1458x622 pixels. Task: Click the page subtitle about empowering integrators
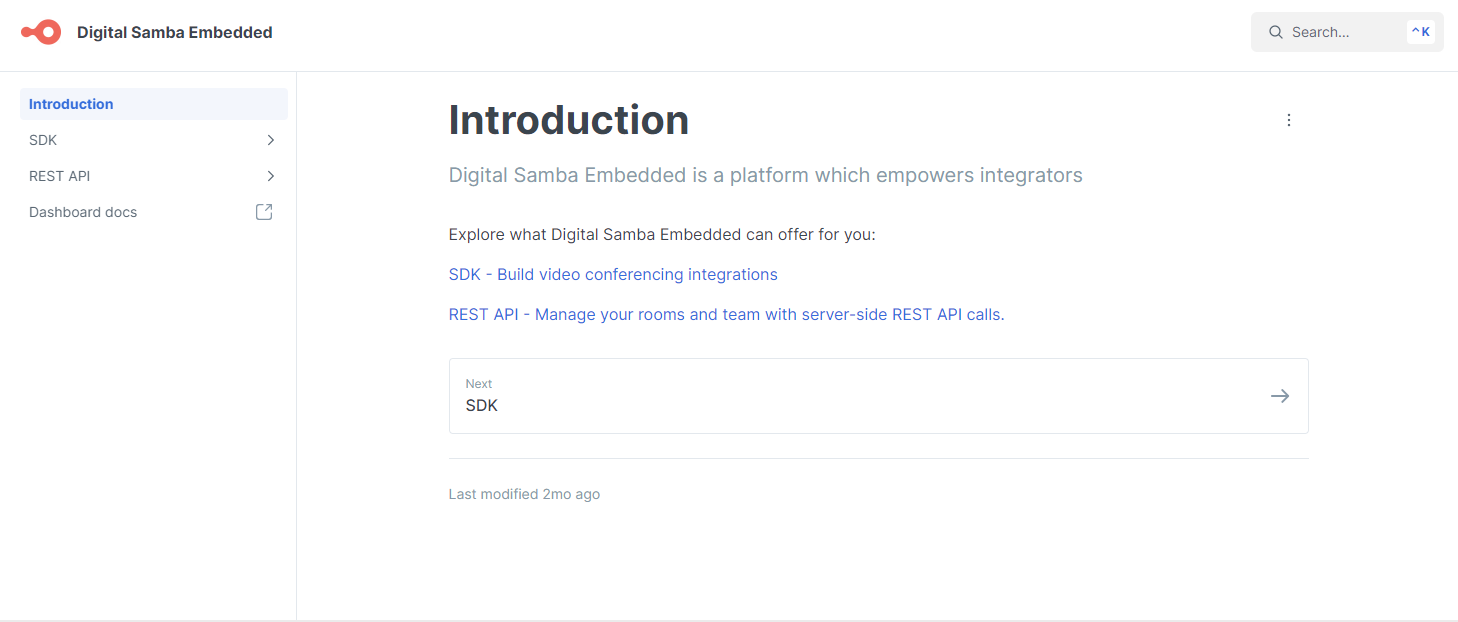coord(765,176)
